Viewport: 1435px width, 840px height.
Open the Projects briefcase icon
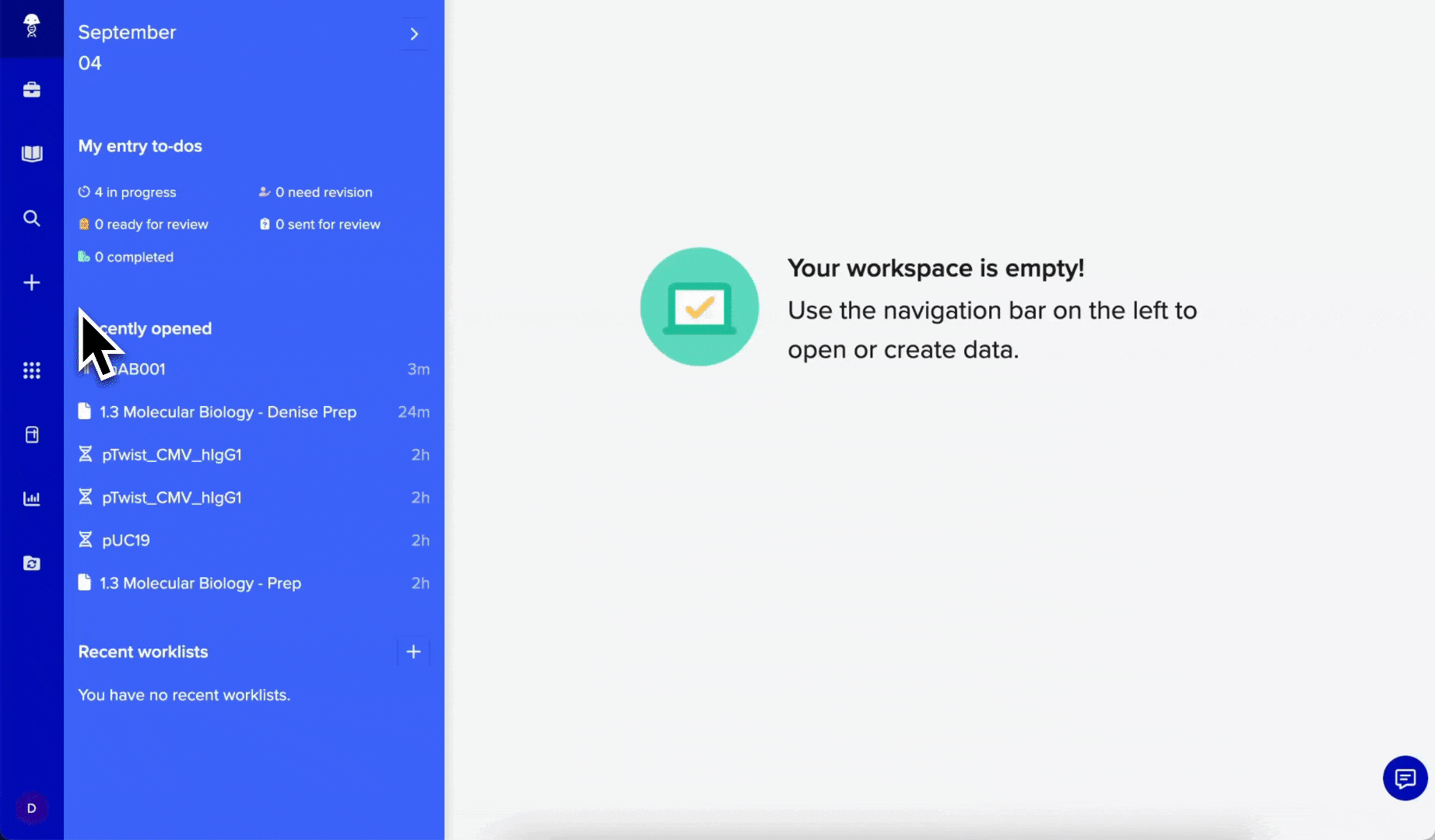31,90
